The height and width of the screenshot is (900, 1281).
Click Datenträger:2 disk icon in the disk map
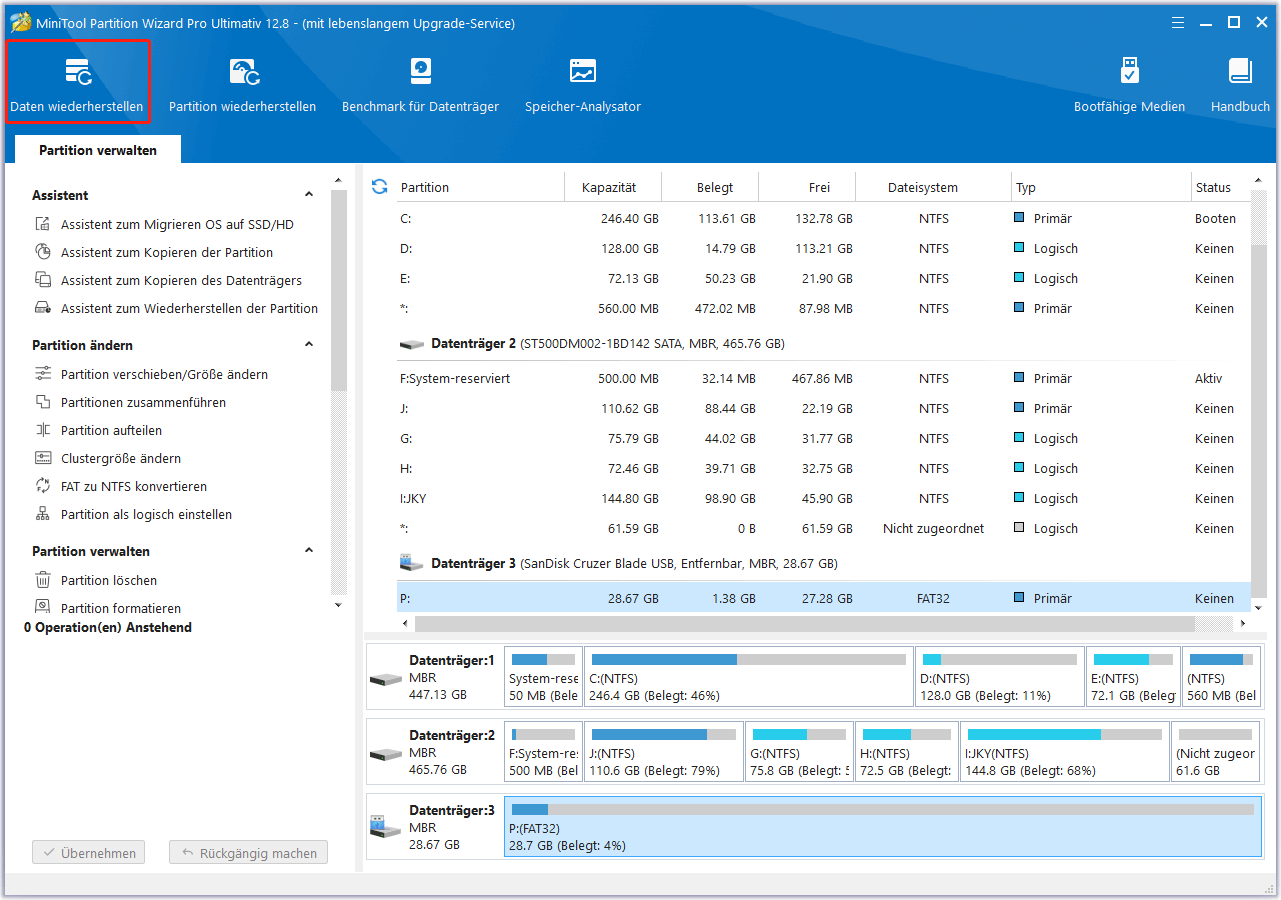pos(386,754)
